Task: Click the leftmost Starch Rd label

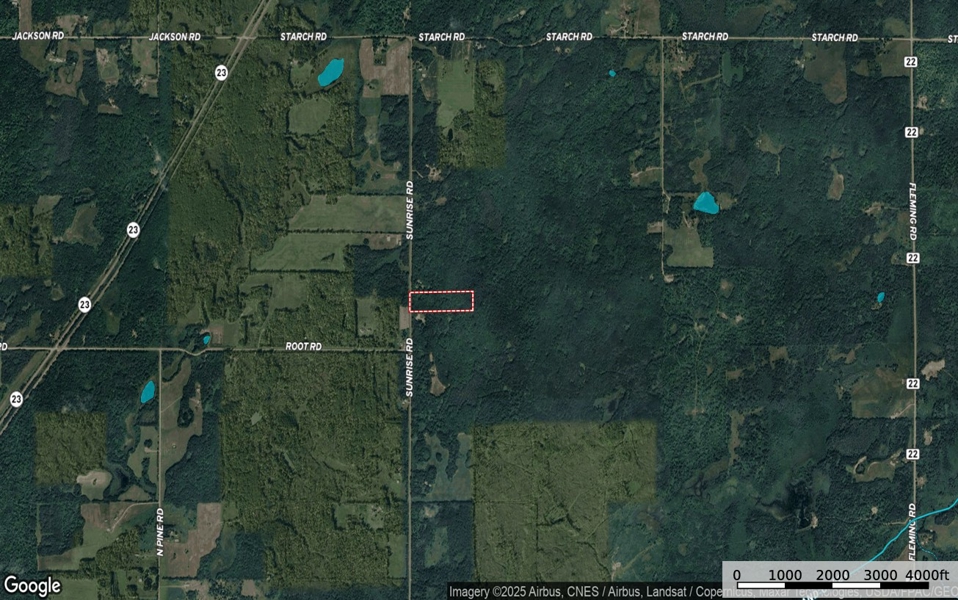Action: [303, 37]
